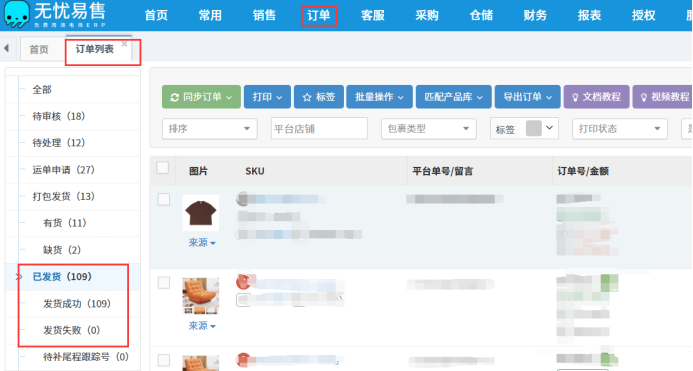
Task: Click the brown T-shirt product thumbnail
Action: point(201,213)
